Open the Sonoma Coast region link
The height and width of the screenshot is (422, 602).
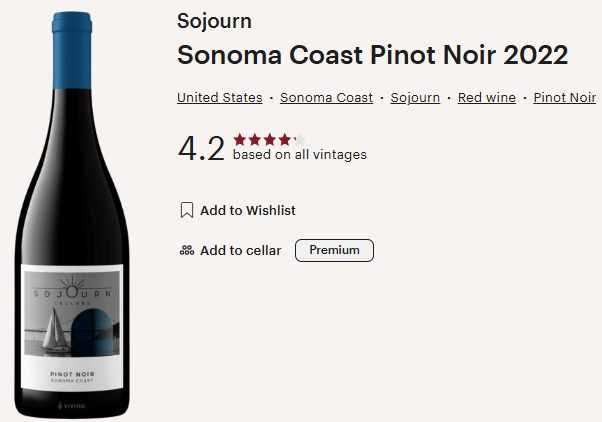pos(326,98)
